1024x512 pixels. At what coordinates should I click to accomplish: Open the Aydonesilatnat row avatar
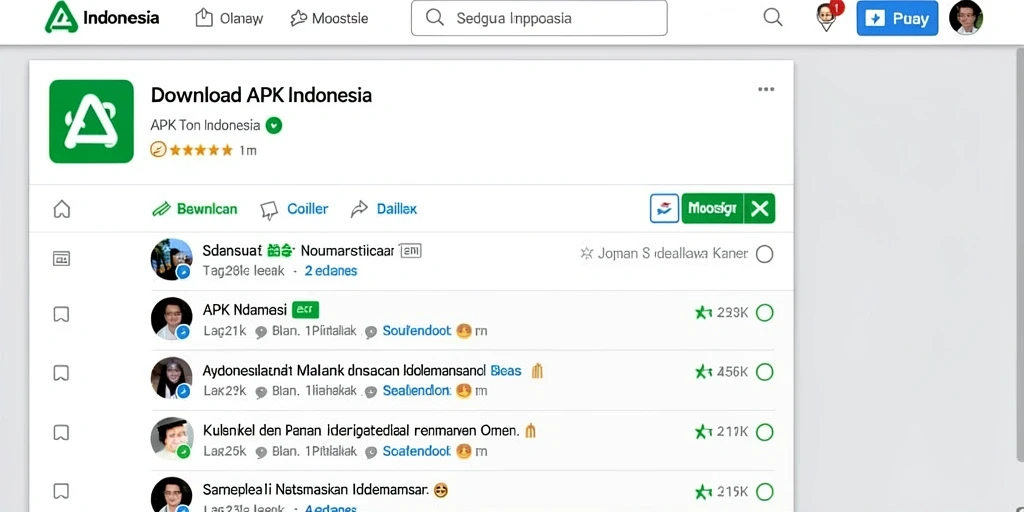(171, 378)
